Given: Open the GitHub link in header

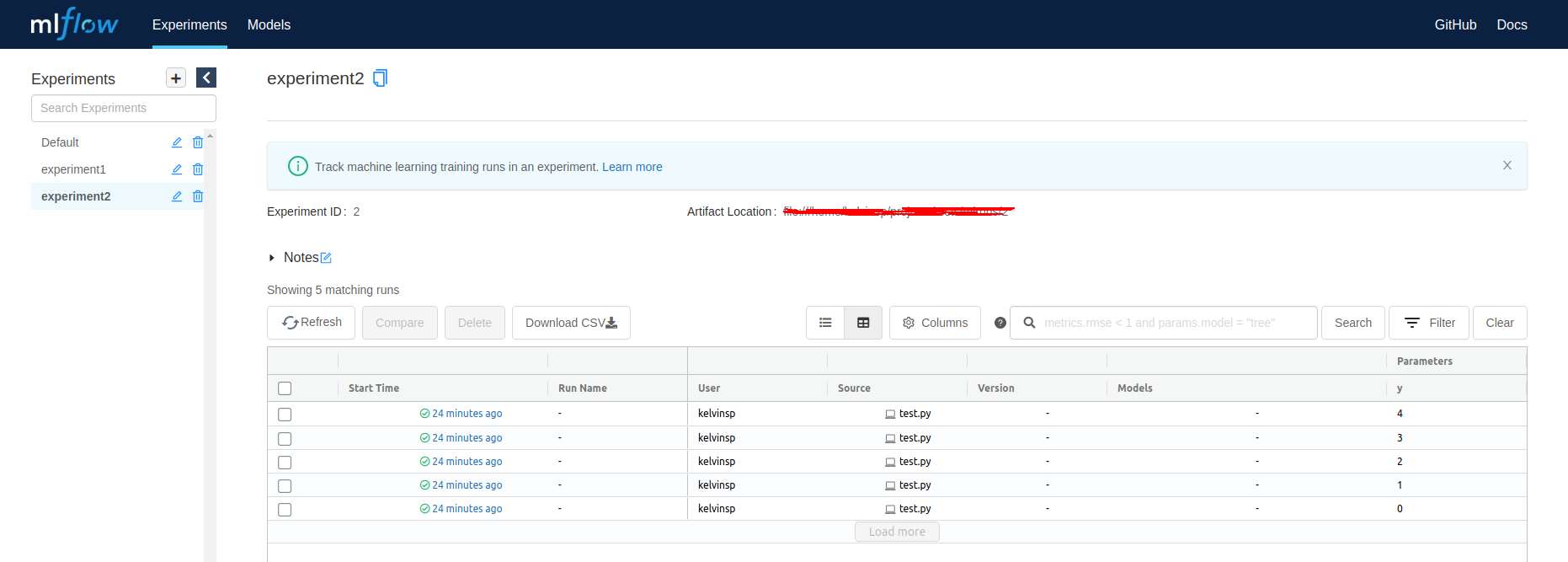Looking at the screenshot, I should click(1455, 24).
